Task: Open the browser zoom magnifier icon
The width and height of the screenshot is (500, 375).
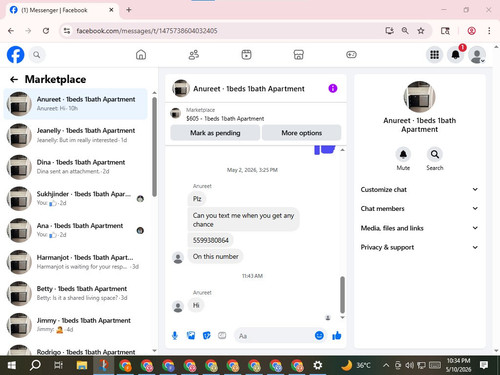Action: 405,31
